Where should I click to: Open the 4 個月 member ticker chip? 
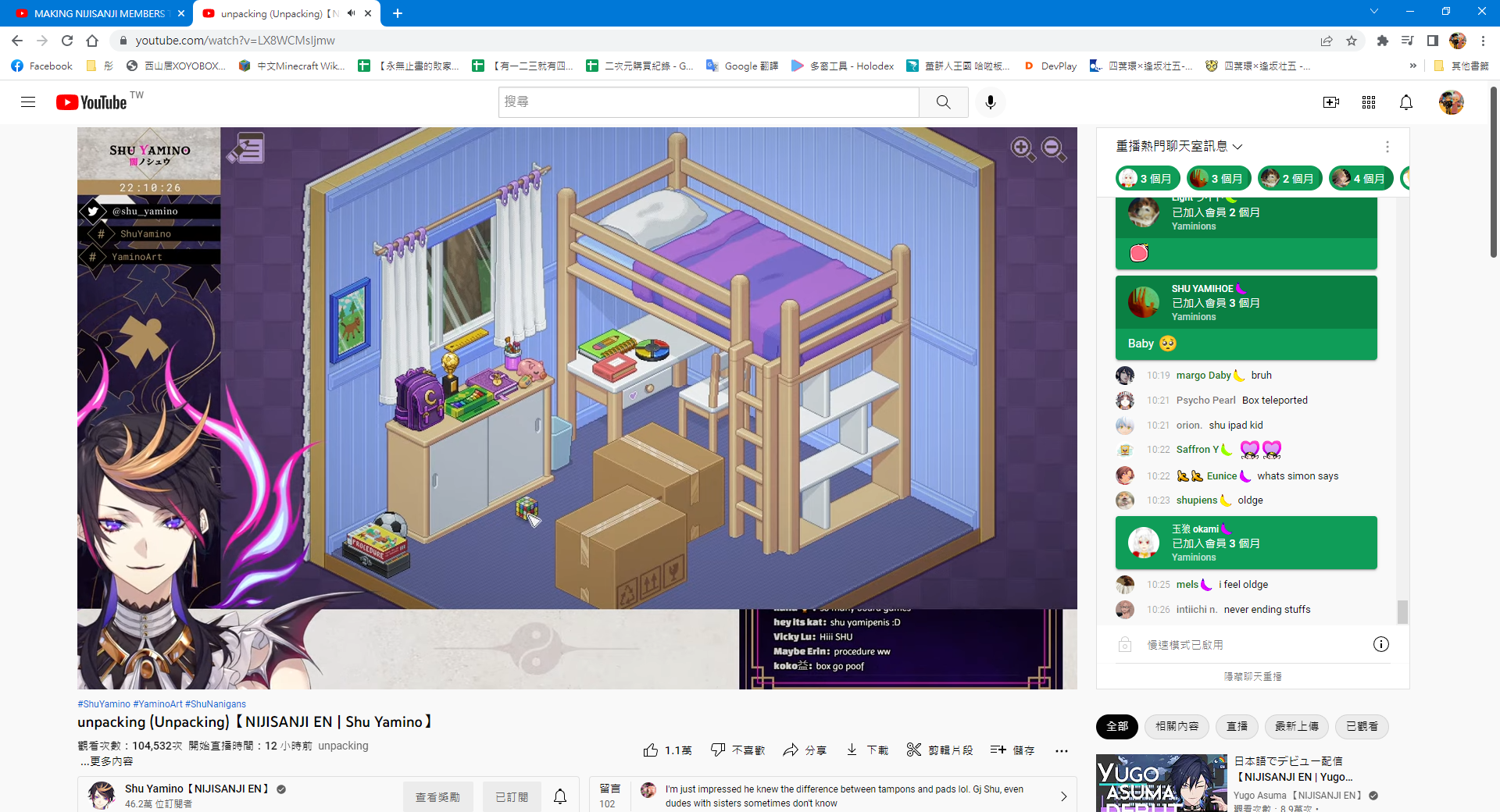click(x=1361, y=179)
